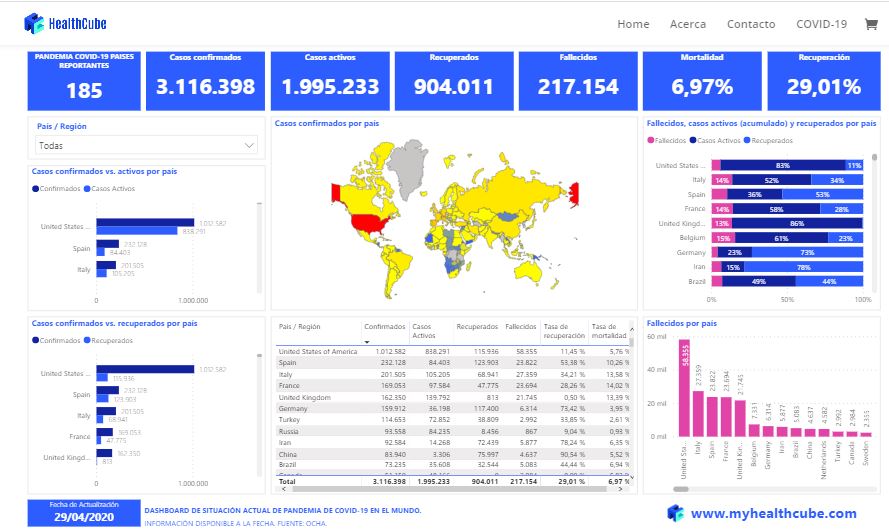Select the Recuperación card 29,01%
This screenshot has width=889, height=532.
(x=824, y=81)
